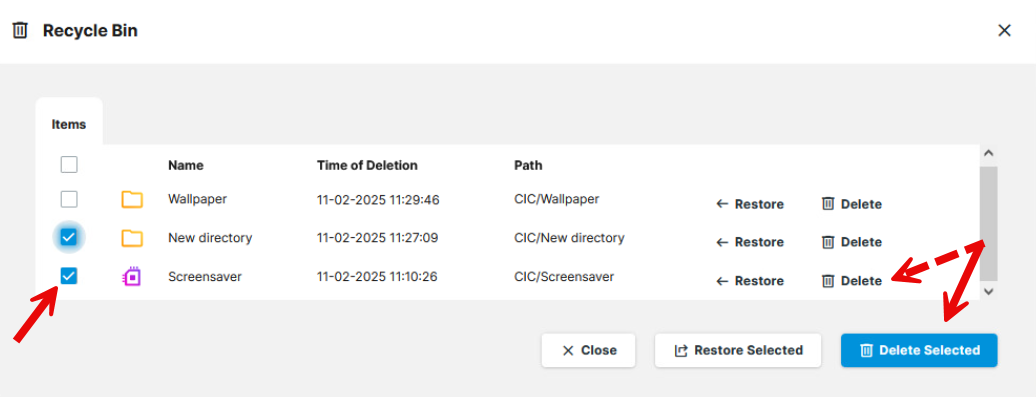The width and height of the screenshot is (1036, 397).
Task: Click trash icon in New directory Delete
Action: (x=828, y=242)
